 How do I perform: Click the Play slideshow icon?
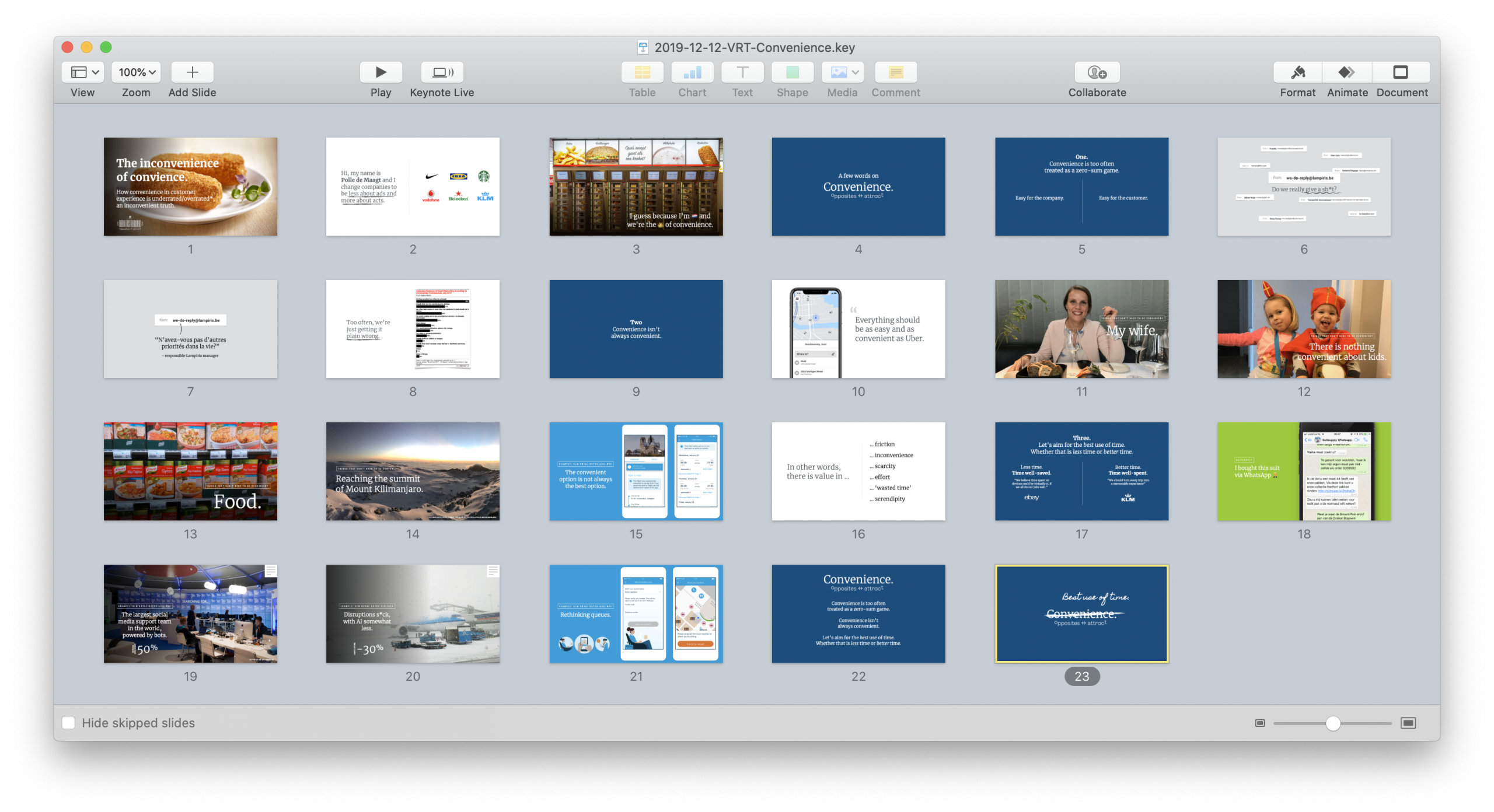point(381,72)
